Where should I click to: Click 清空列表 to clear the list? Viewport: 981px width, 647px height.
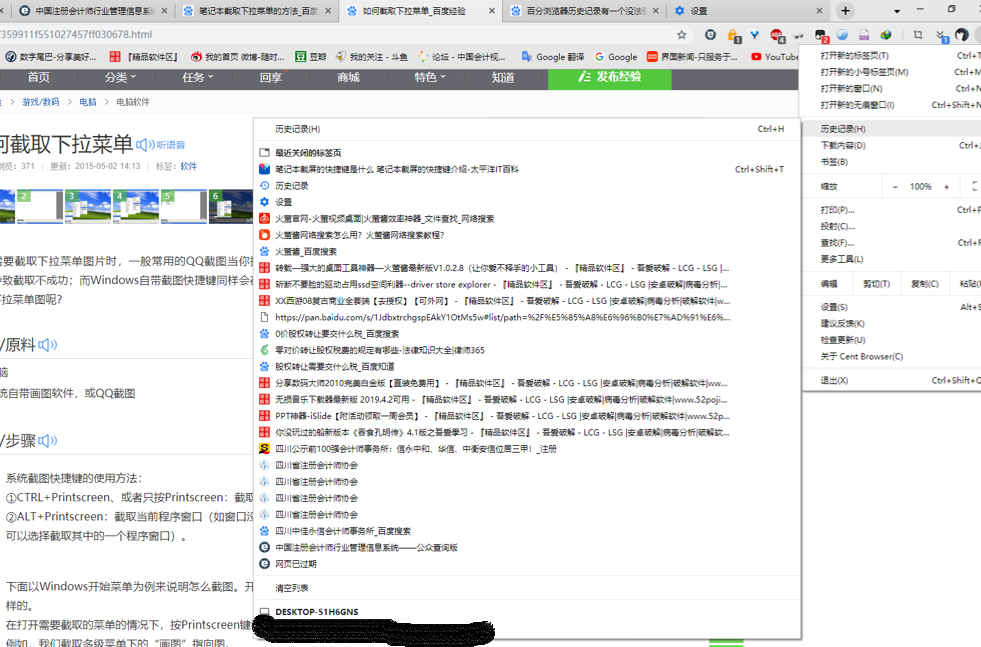[527, 588]
